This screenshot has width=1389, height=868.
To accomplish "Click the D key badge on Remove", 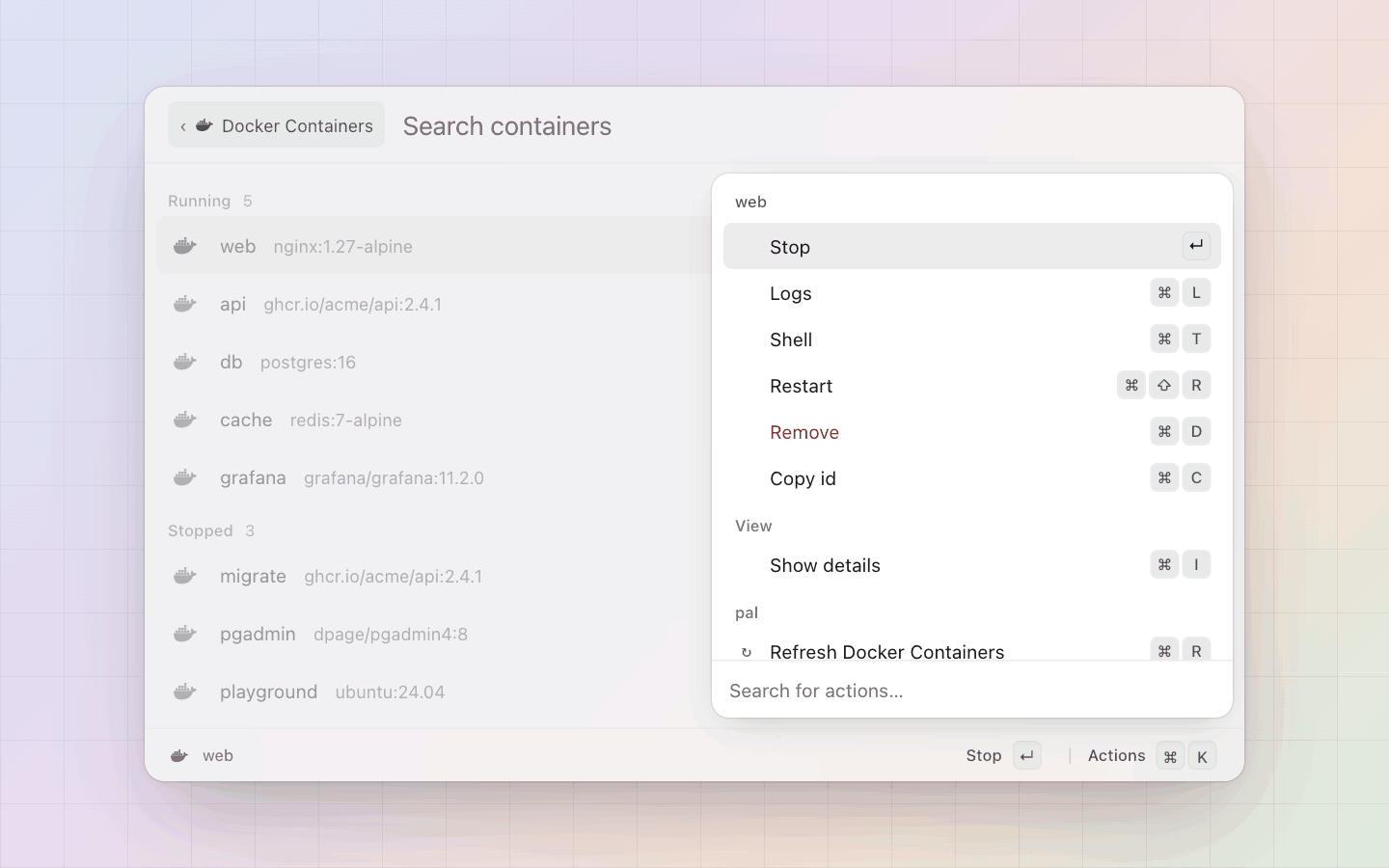I will 1196,432.
